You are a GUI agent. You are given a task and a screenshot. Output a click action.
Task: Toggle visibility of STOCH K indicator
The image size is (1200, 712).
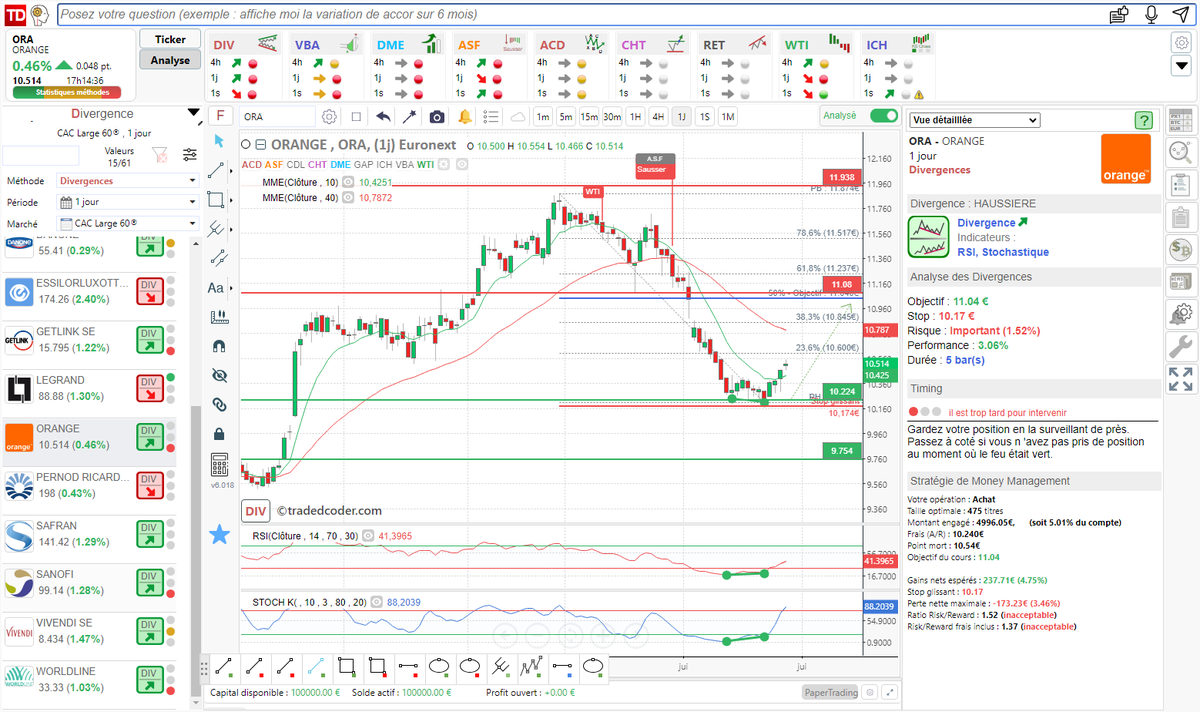(x=377, y=602)
